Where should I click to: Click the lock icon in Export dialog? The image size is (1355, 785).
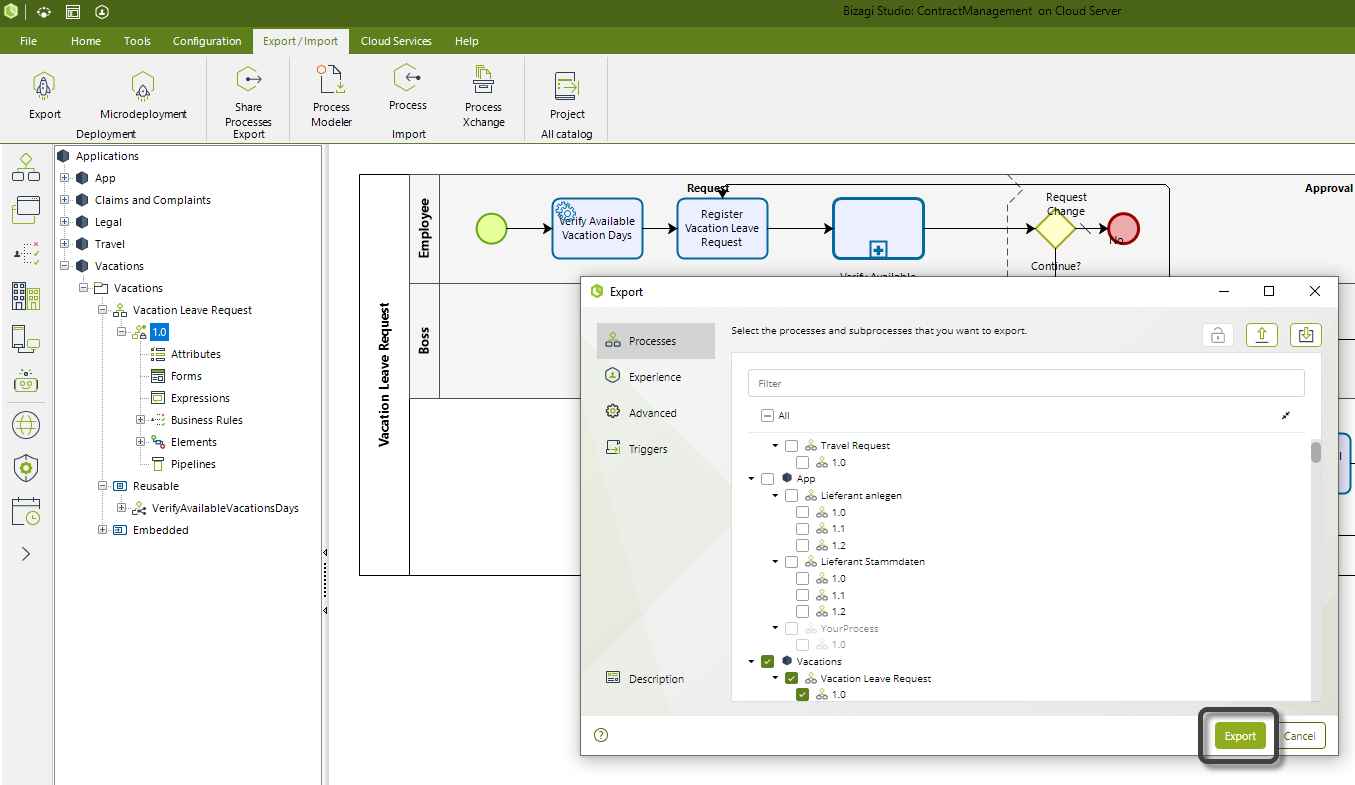pos(1217,336)
